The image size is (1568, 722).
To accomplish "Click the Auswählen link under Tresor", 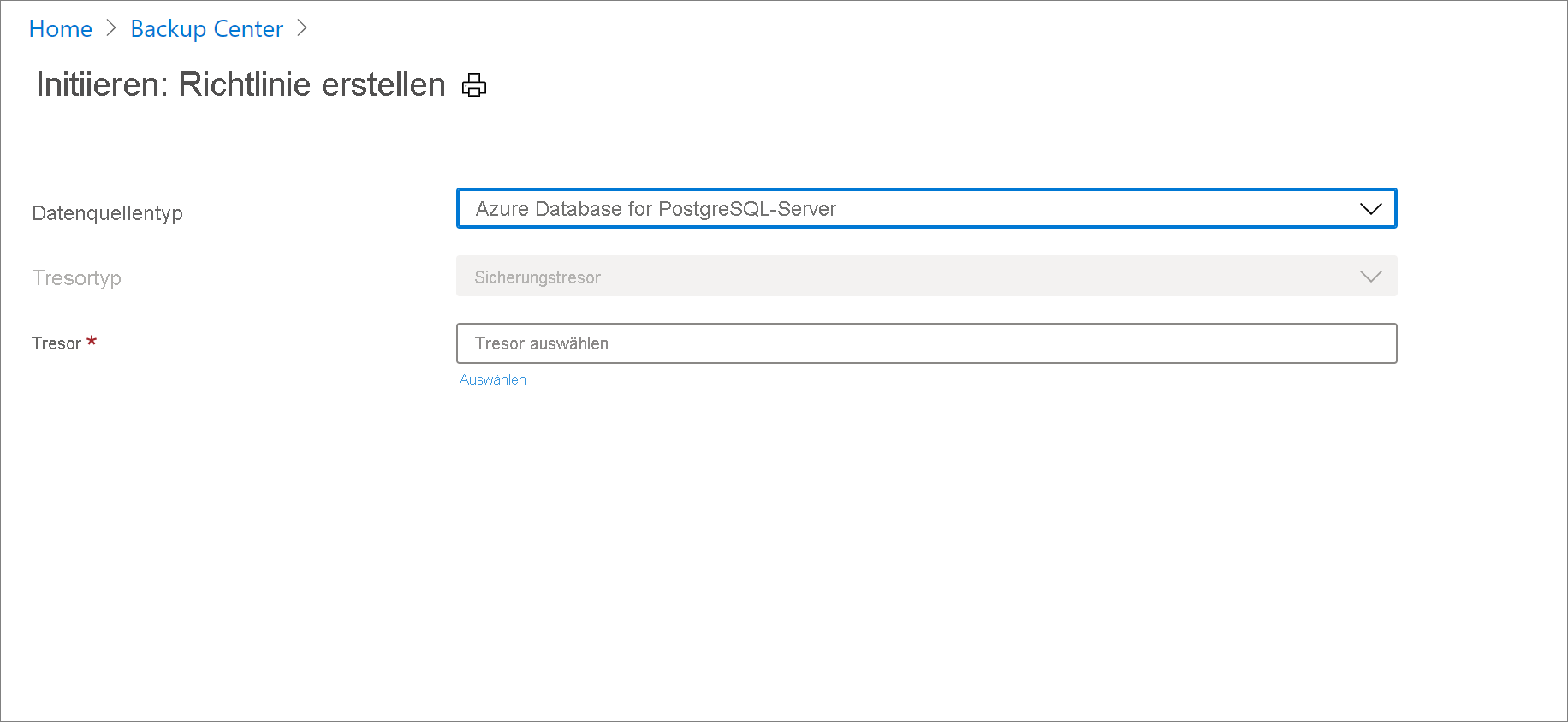I will (493, 379).
